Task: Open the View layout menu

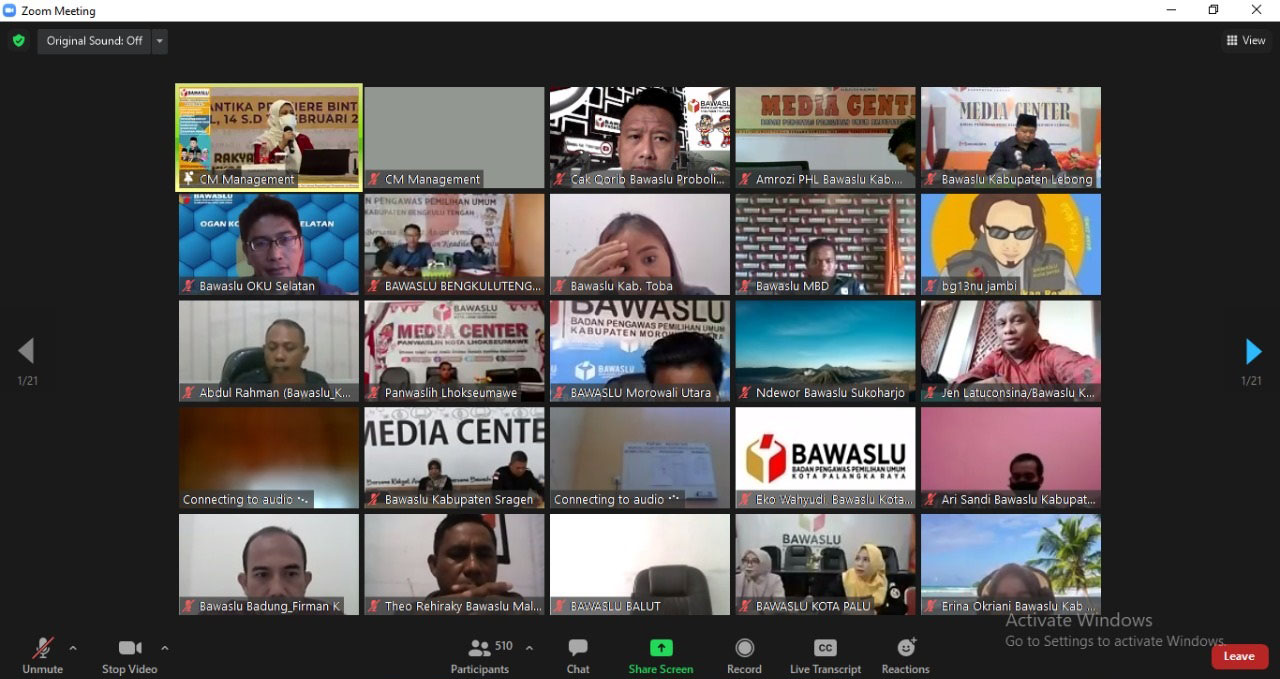Action: click(1246, 41)
